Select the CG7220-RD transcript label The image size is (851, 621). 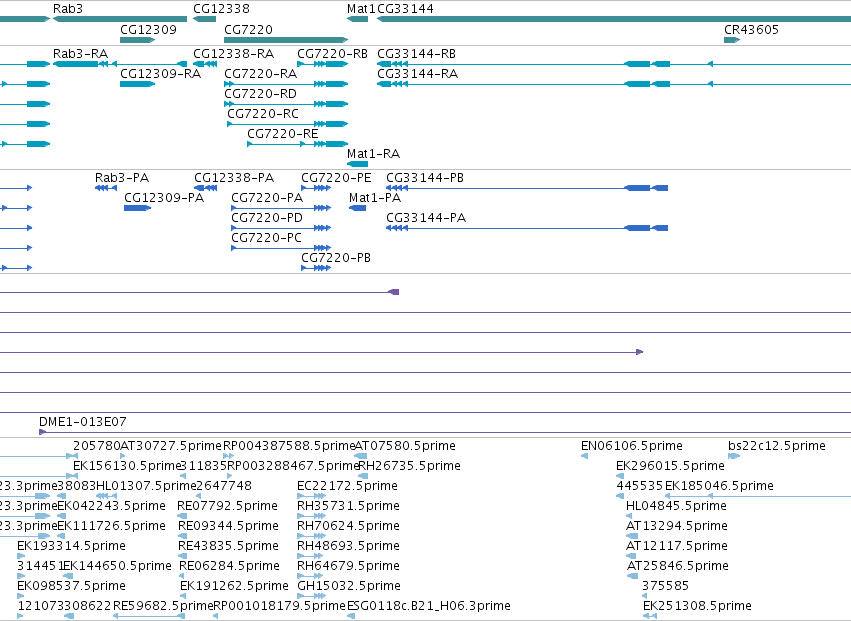click(261, 93)
